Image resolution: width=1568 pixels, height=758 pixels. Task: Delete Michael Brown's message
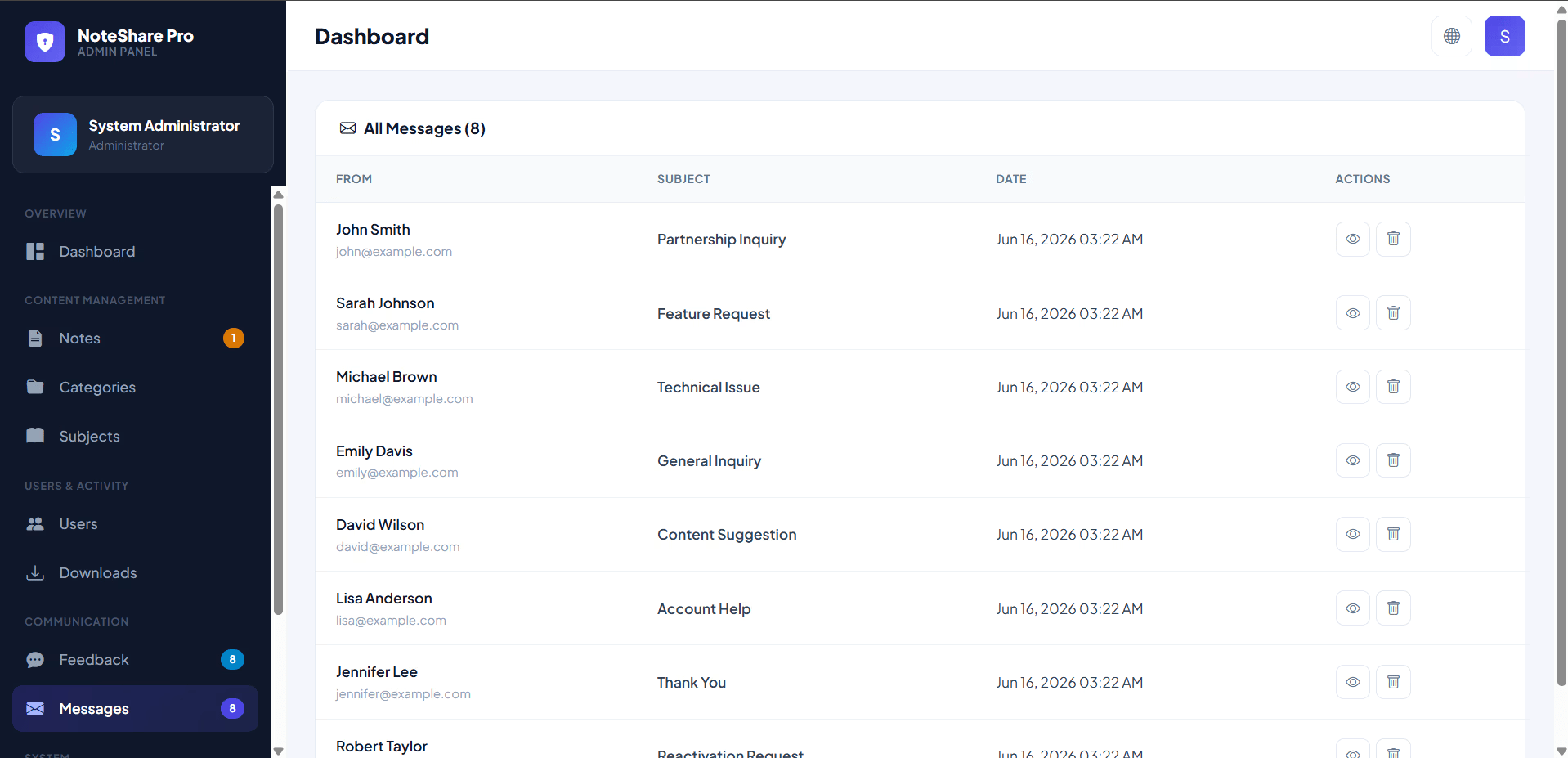[x=1394, y=387]
